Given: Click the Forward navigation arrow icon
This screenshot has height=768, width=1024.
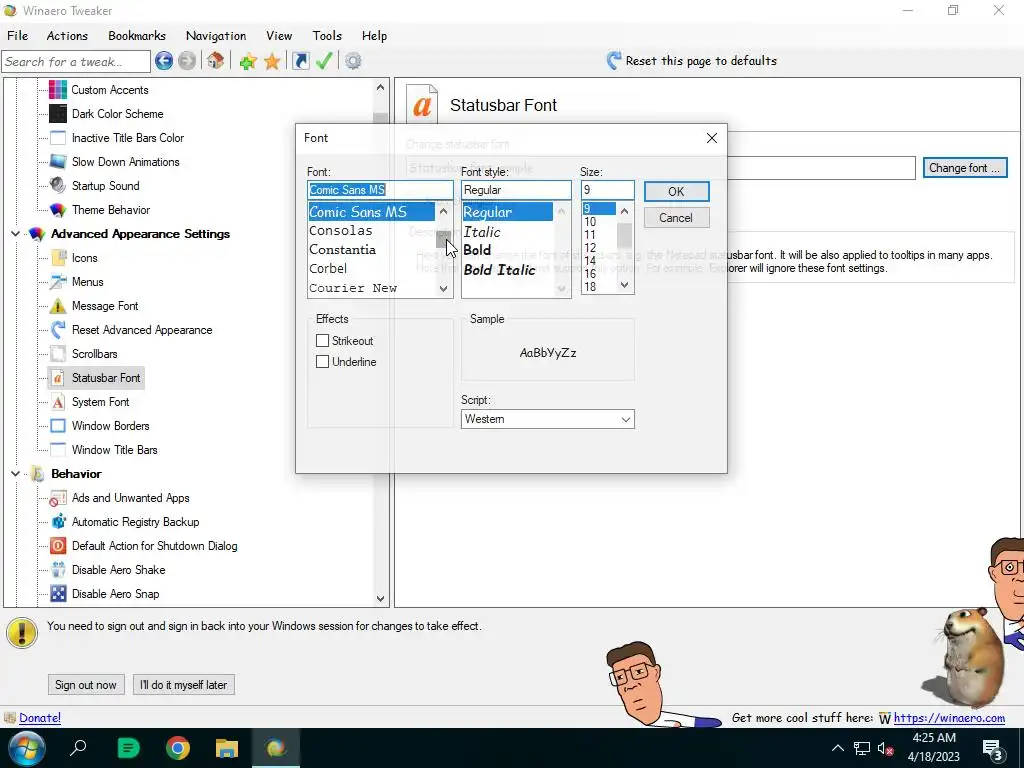Looking at the screenshot, I should click(187, 61).
